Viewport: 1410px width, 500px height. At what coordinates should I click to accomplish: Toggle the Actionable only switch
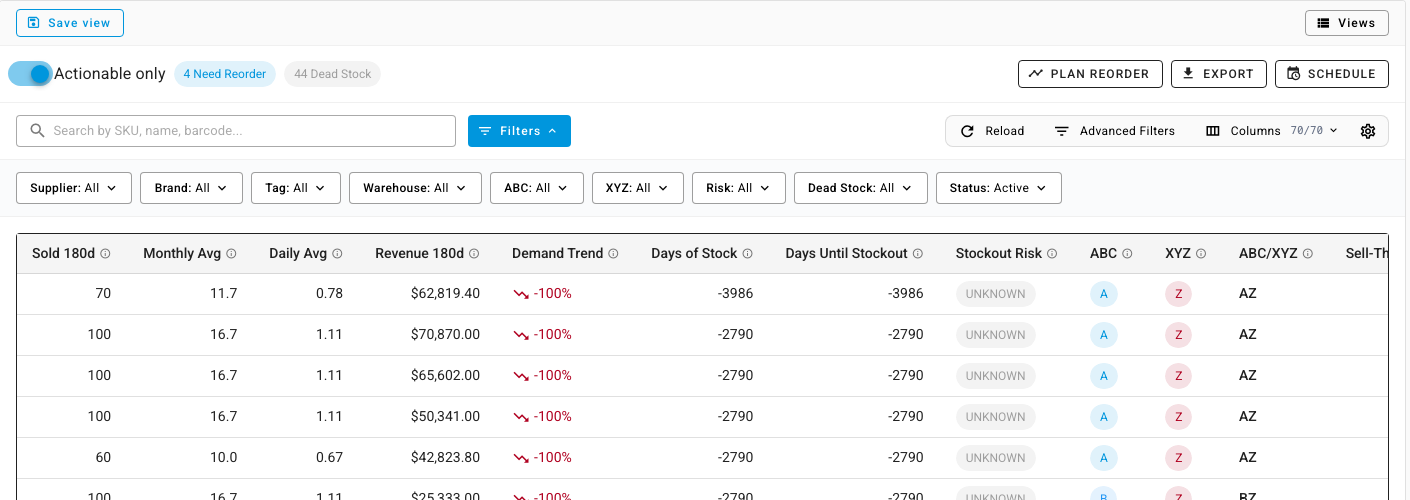(x=30, y=74)
